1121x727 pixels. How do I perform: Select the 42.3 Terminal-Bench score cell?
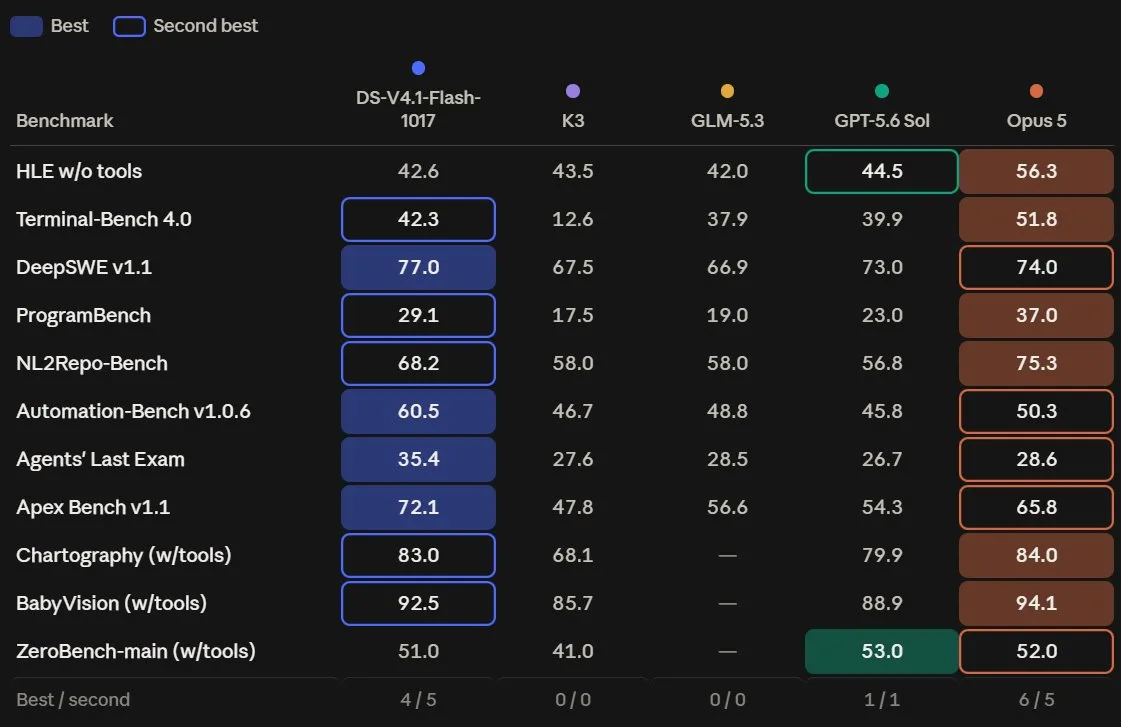418,219
